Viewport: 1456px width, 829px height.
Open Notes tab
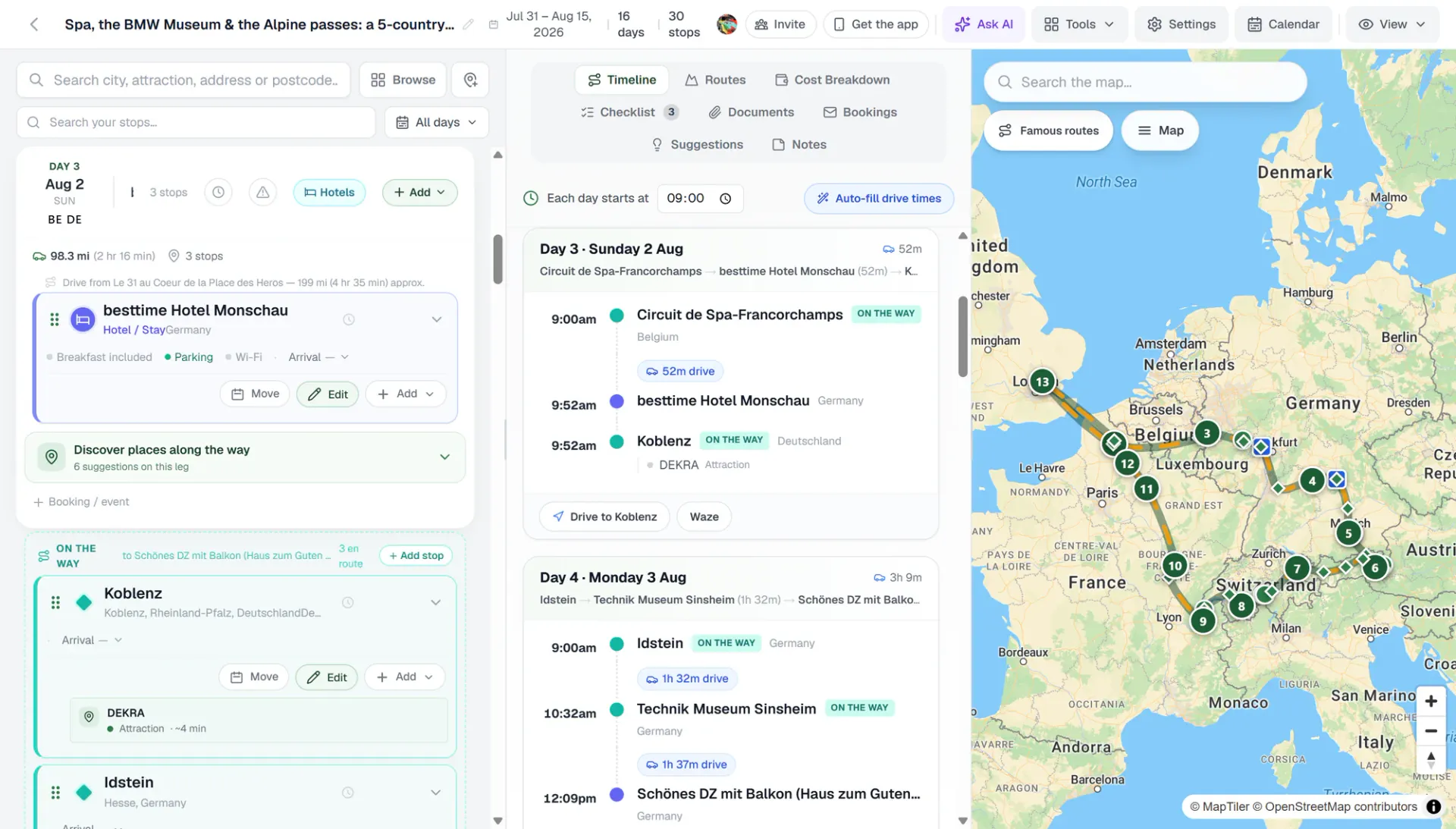coord(799,145)
